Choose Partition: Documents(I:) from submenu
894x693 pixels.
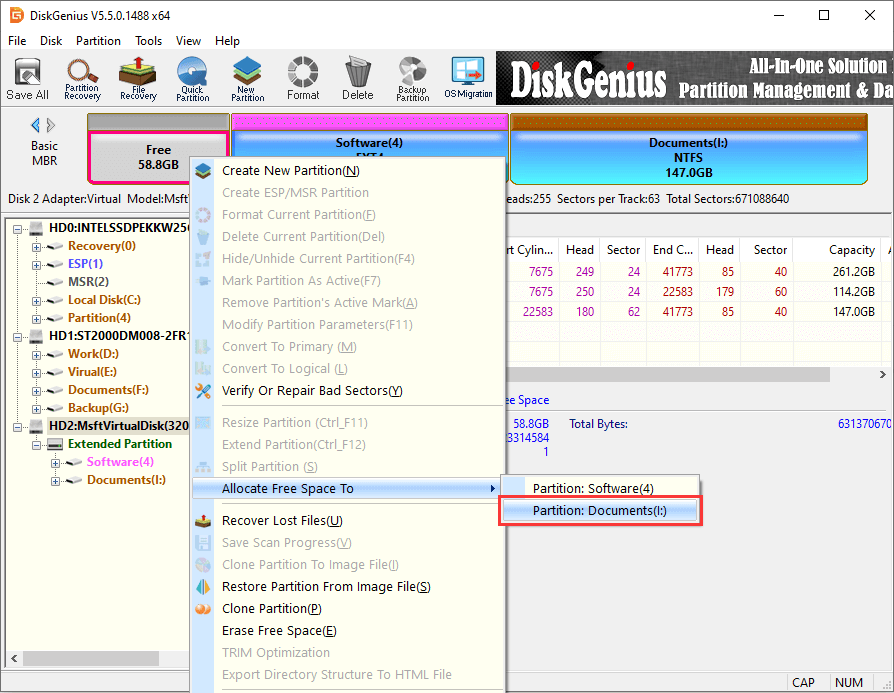click(x=599, y=511)
